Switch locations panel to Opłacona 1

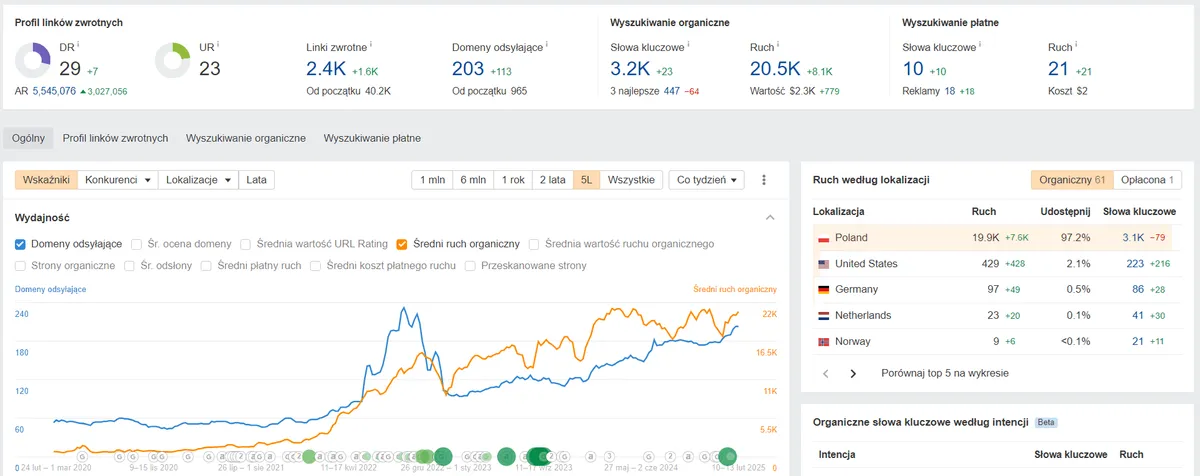1146,180
